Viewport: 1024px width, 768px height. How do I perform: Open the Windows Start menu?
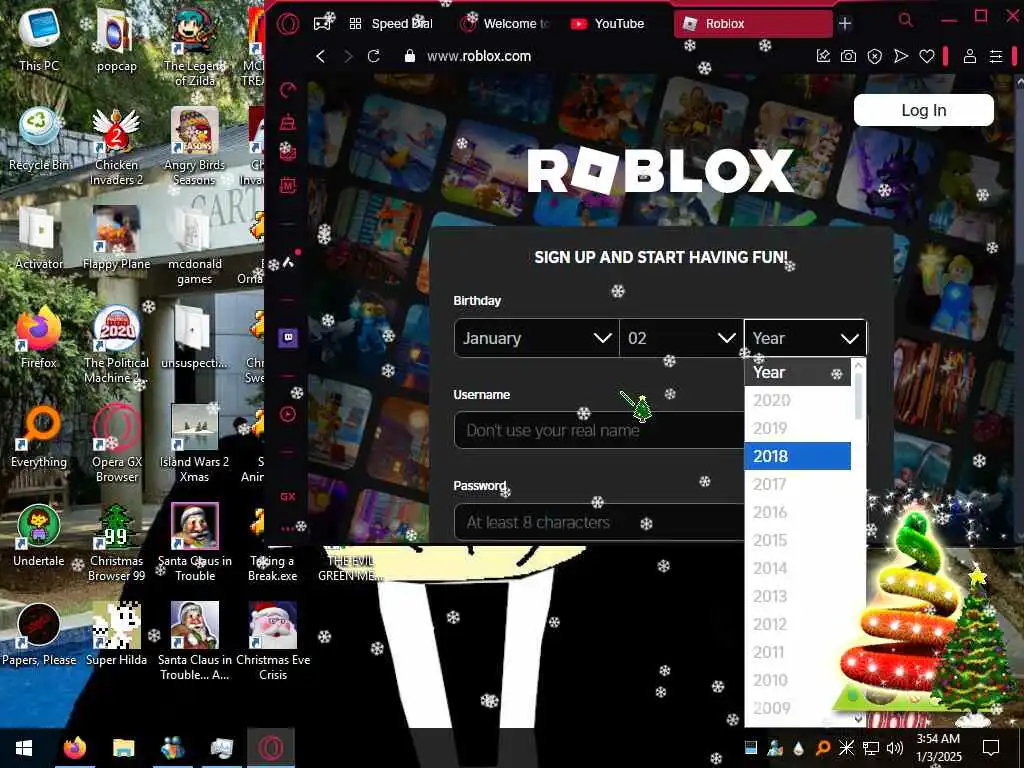(x=24, y=748)
